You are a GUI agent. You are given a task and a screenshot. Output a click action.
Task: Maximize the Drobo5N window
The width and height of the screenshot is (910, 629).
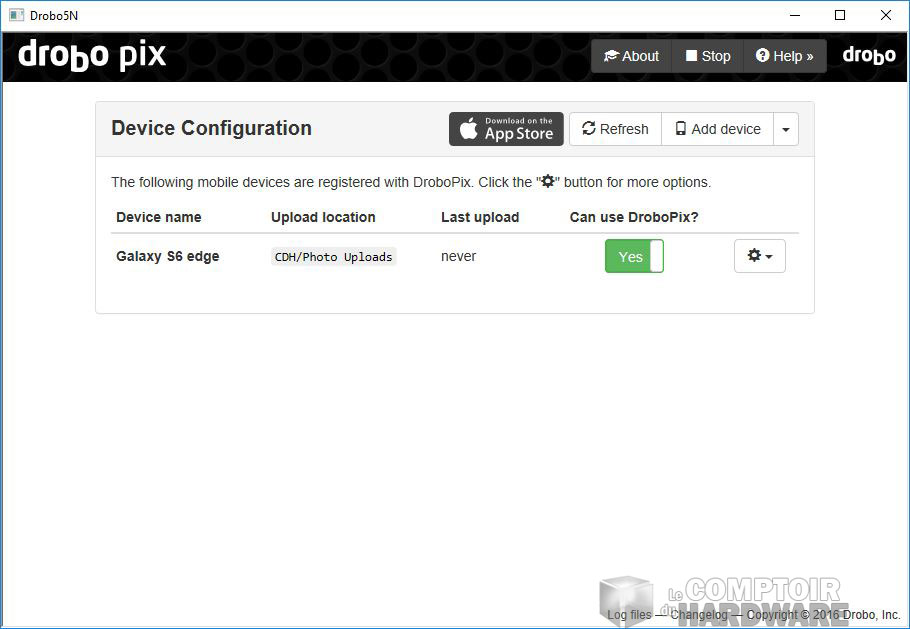pyautogui.click(x=840, y=15)
